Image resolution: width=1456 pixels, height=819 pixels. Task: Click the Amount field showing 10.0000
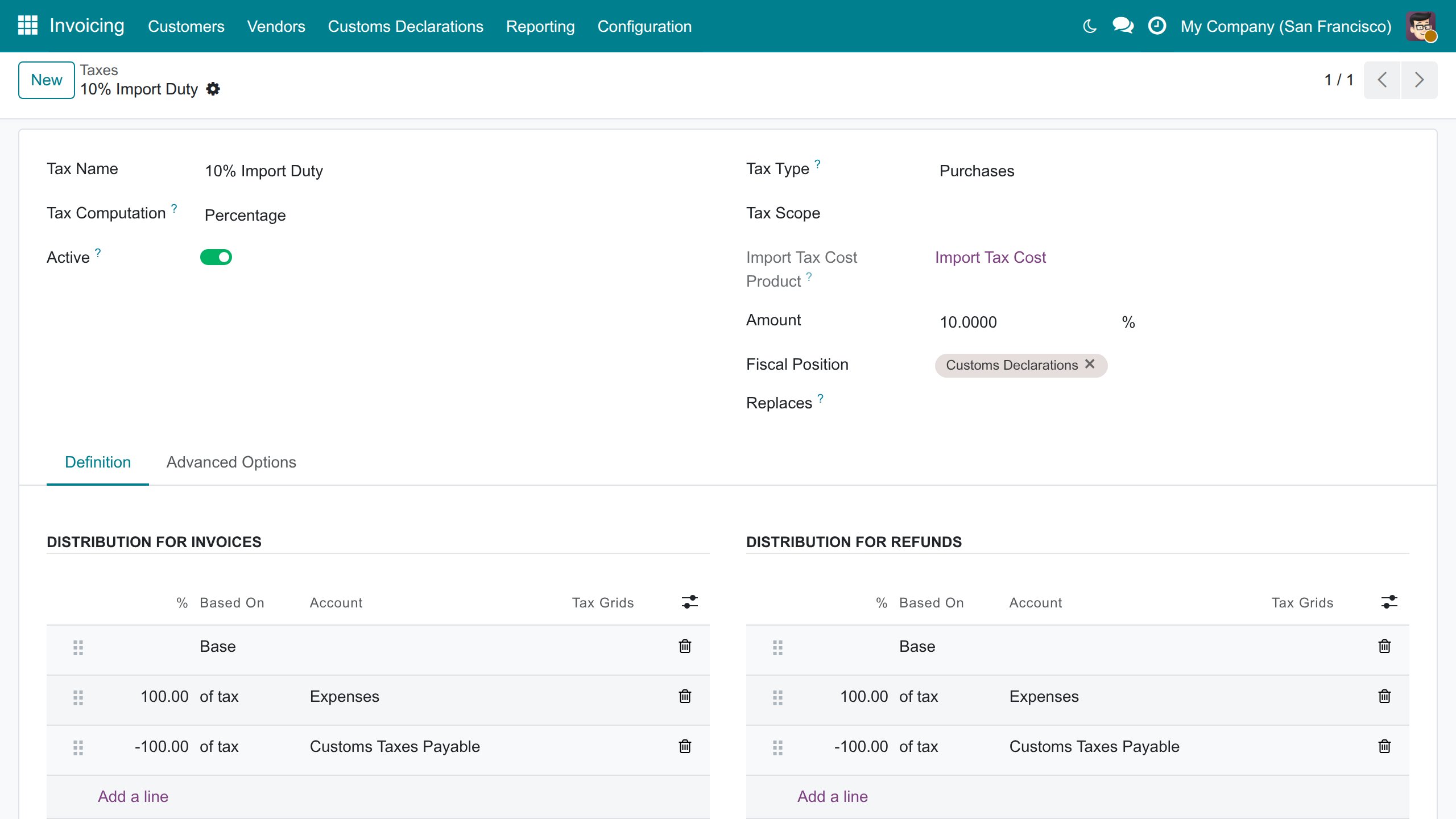[x=1024, y=322]
